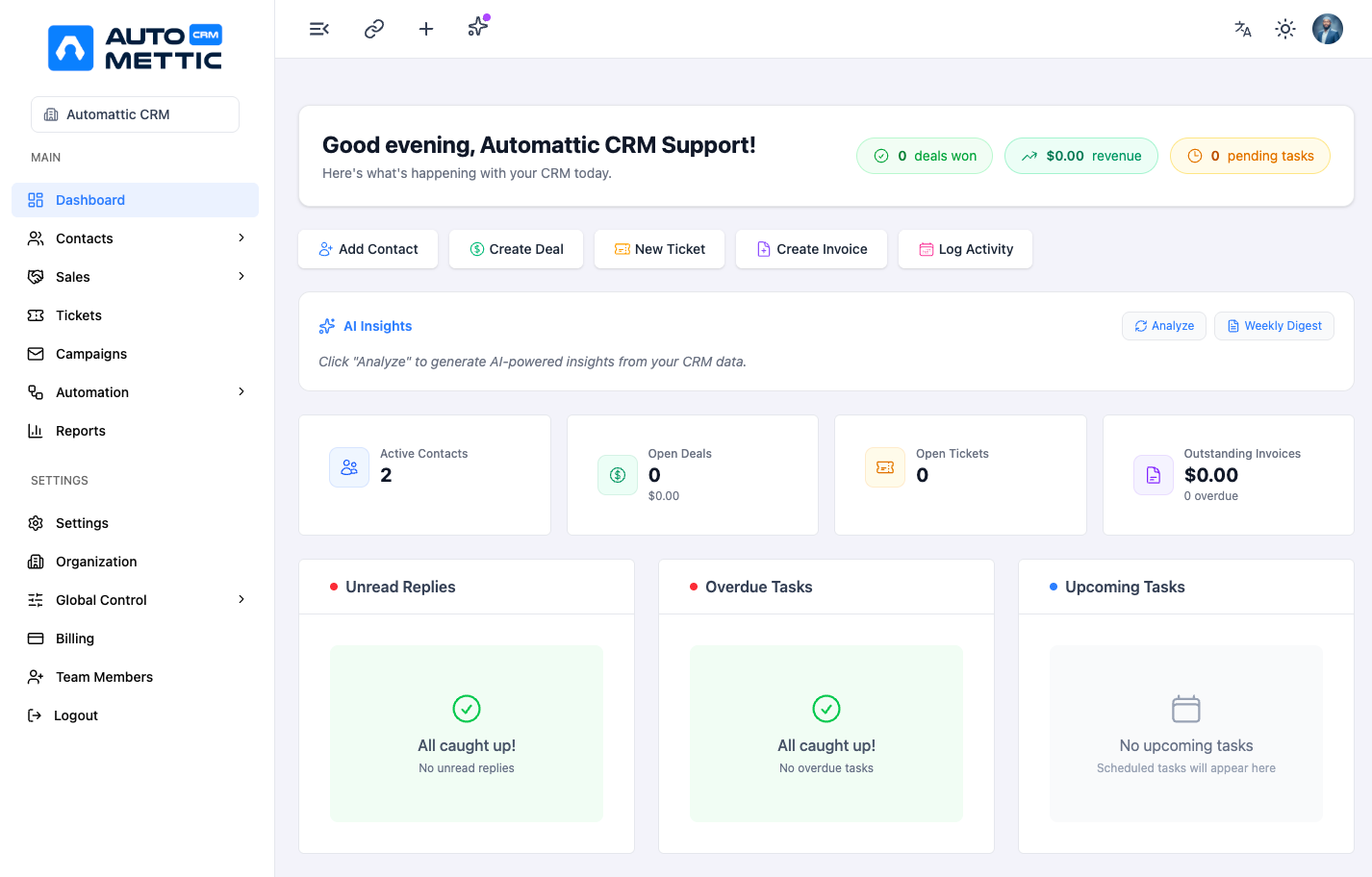Click the link icon in the top toolbar

(373, 28)
